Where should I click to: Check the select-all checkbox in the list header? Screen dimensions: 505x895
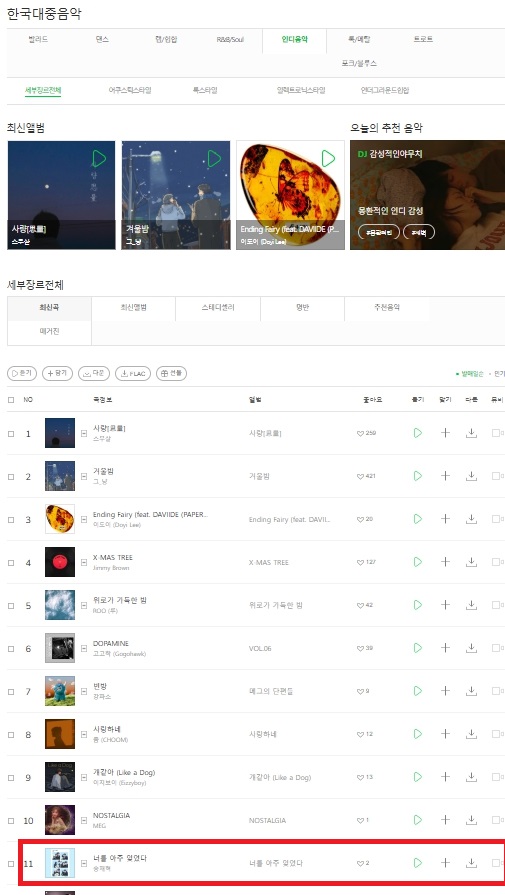coord(11,400)
